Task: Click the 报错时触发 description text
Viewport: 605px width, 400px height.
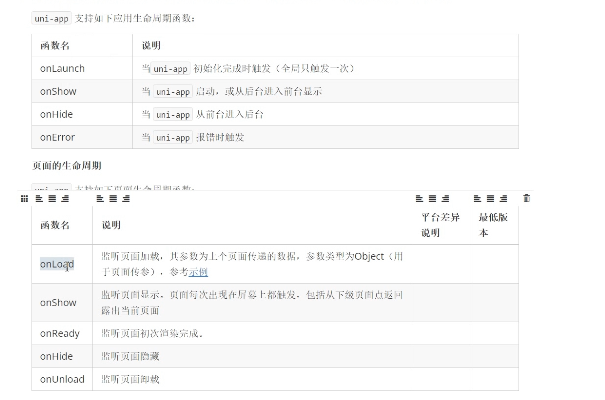Action: point(220,138)
